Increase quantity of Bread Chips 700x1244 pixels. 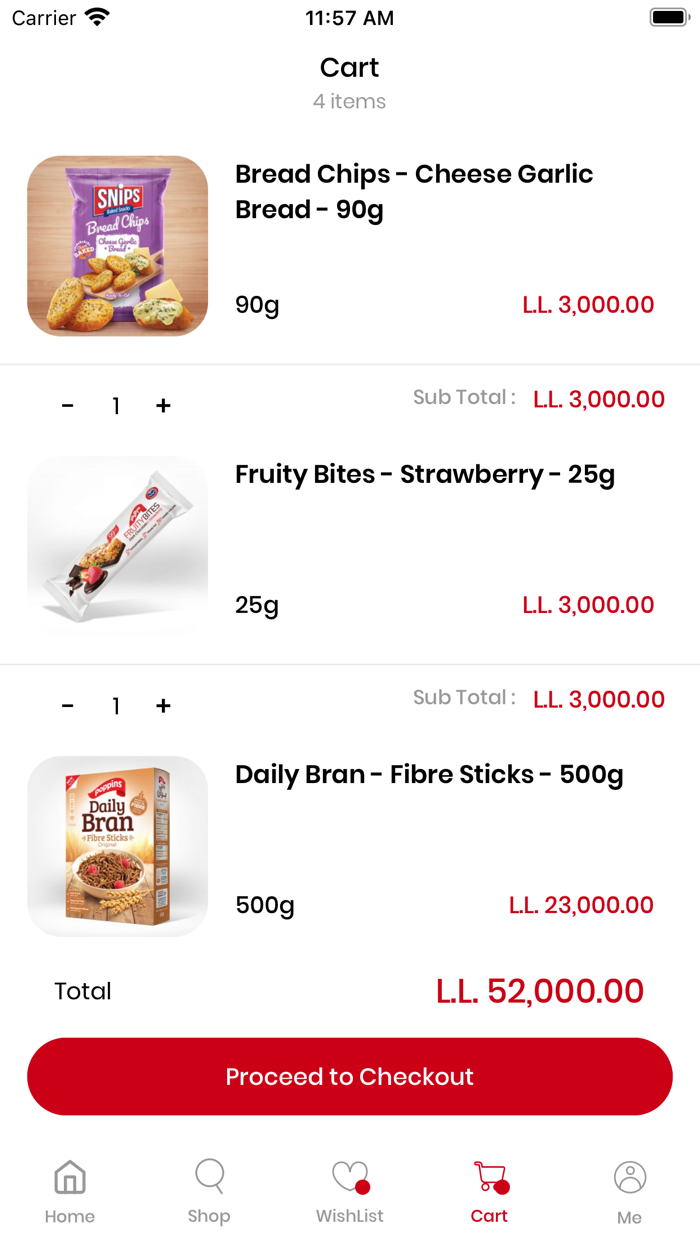(x=163, y=406)
